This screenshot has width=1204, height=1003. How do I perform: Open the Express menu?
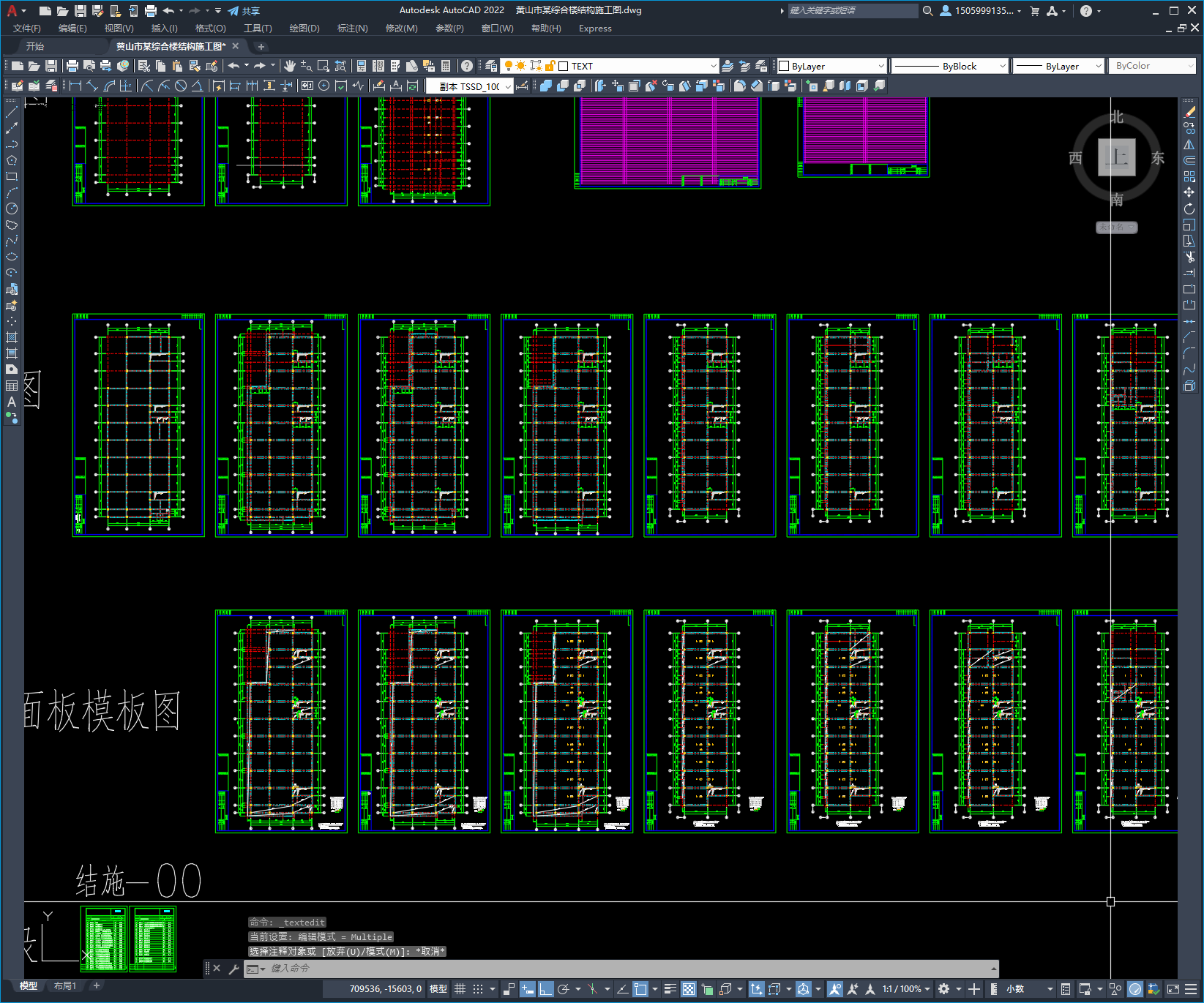(x=595, y=29)
